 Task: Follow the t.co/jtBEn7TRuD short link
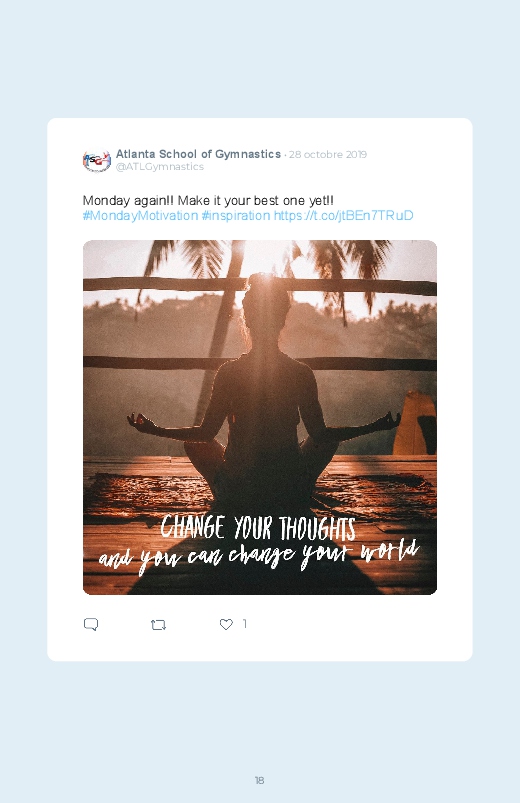[343, 215]
